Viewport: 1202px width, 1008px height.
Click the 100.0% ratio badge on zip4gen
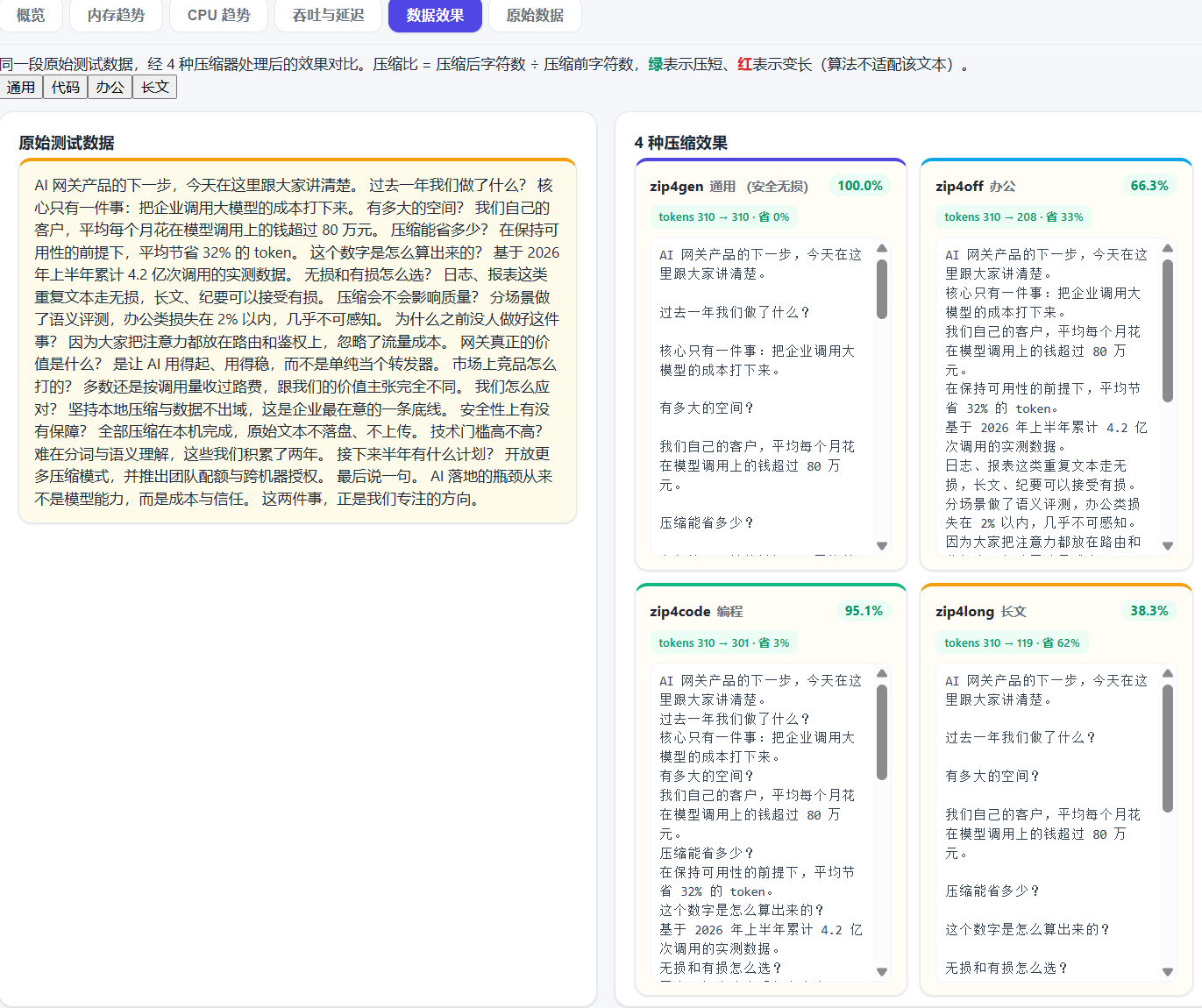(x=860, y=186)
